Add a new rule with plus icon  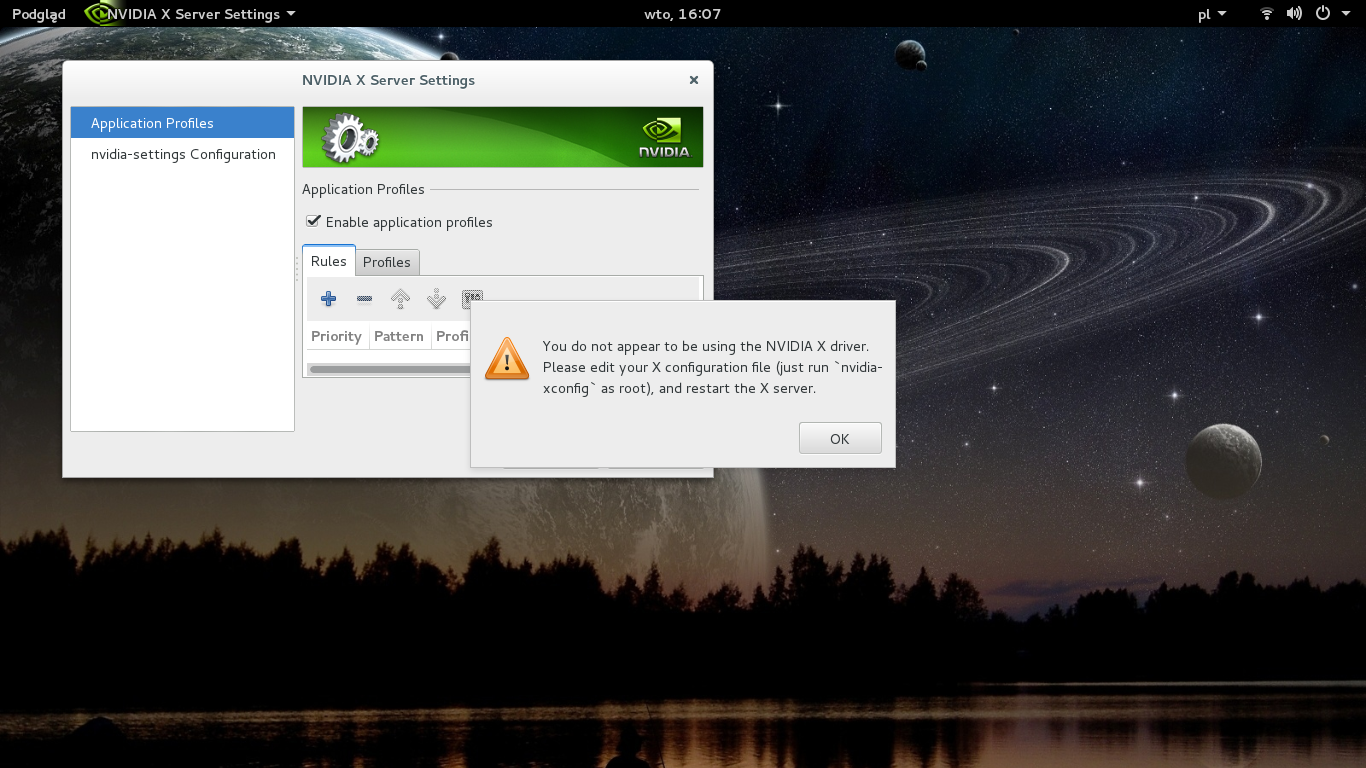[328, 298]
